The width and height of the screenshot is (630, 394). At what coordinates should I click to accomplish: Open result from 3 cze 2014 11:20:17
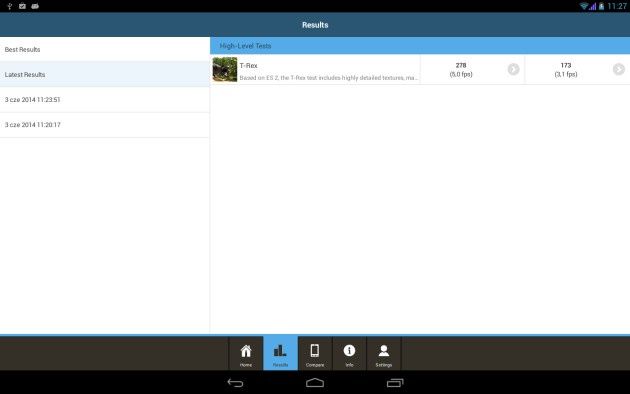[x=104, y=125]
